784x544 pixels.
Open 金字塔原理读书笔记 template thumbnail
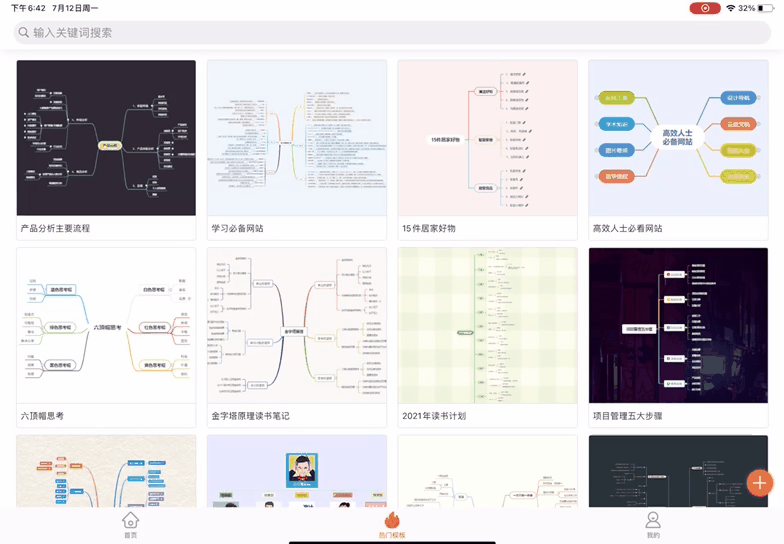297,326
